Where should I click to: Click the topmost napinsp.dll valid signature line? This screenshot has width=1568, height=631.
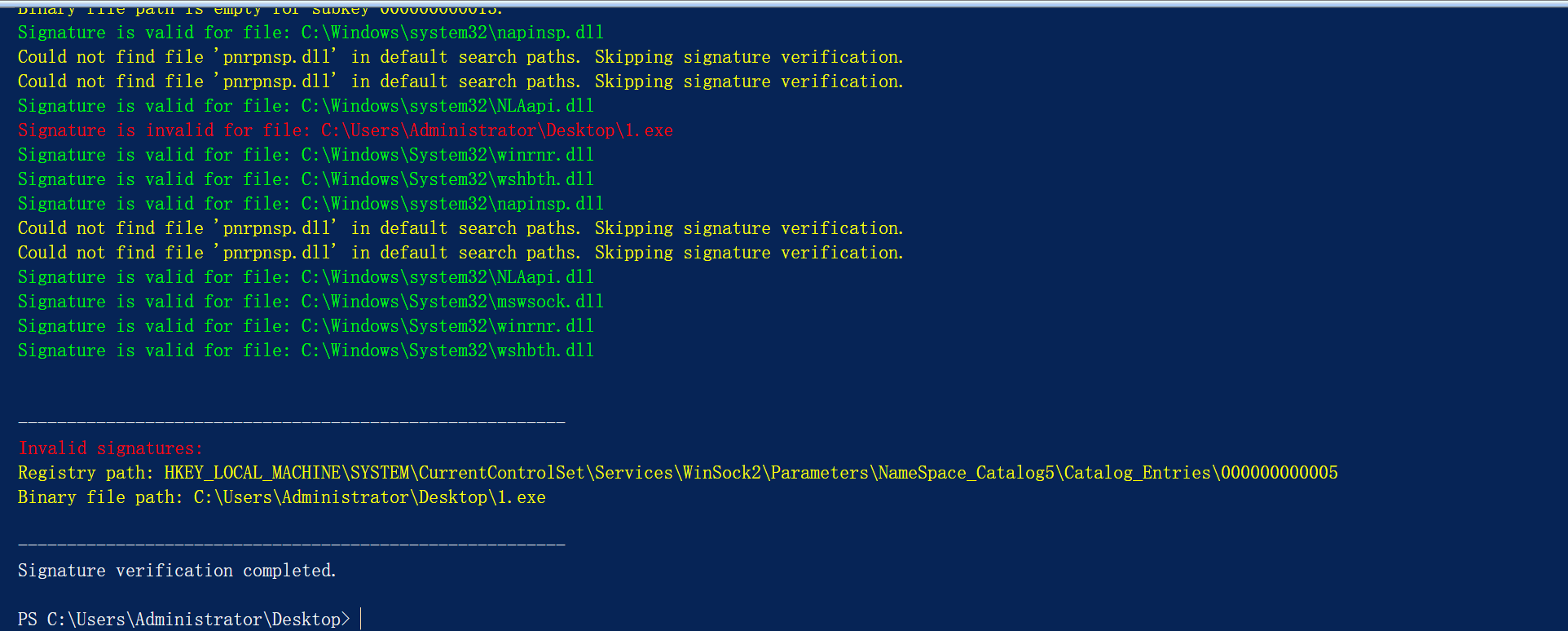(311, 33)
